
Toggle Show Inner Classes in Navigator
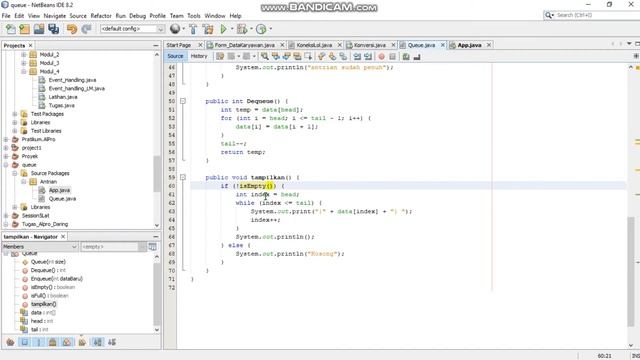click(x=67, y=342)
